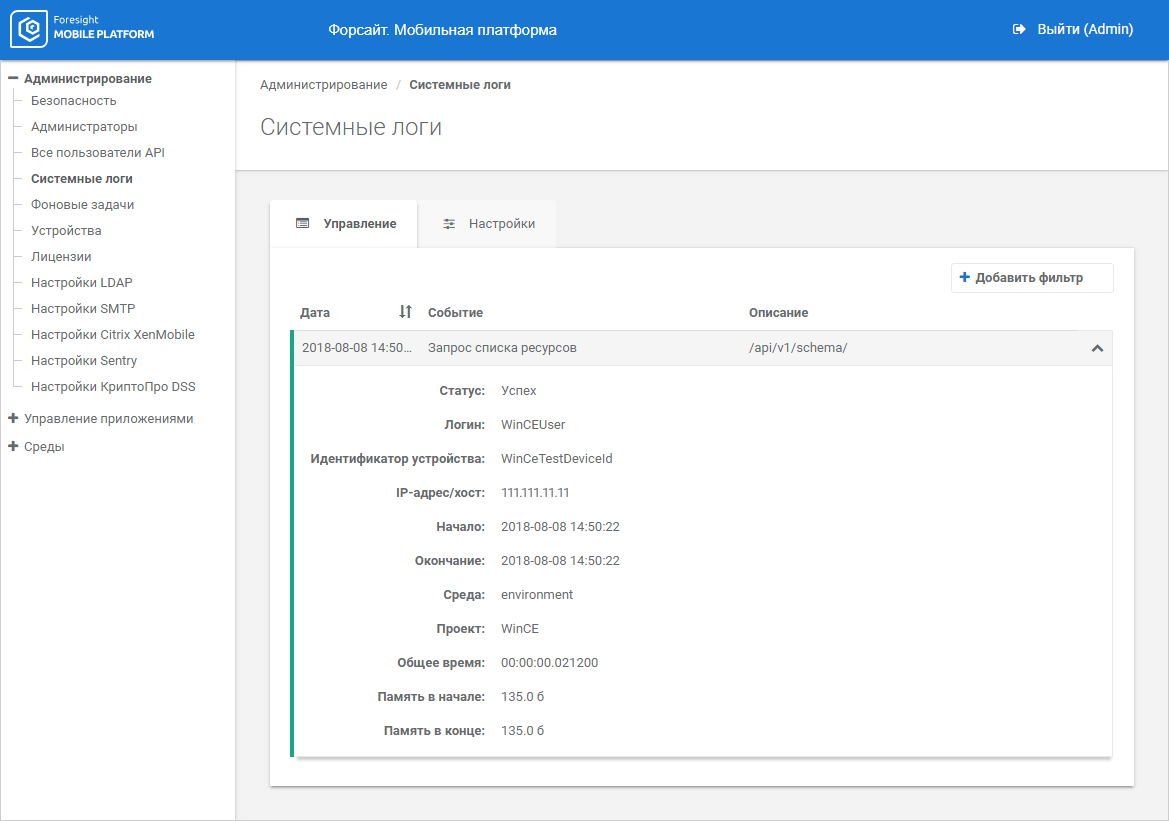This screenshot has height=821, width=1169.
Task: Collapse the Администрирование tree section
Action: click(x=13, y=78)
